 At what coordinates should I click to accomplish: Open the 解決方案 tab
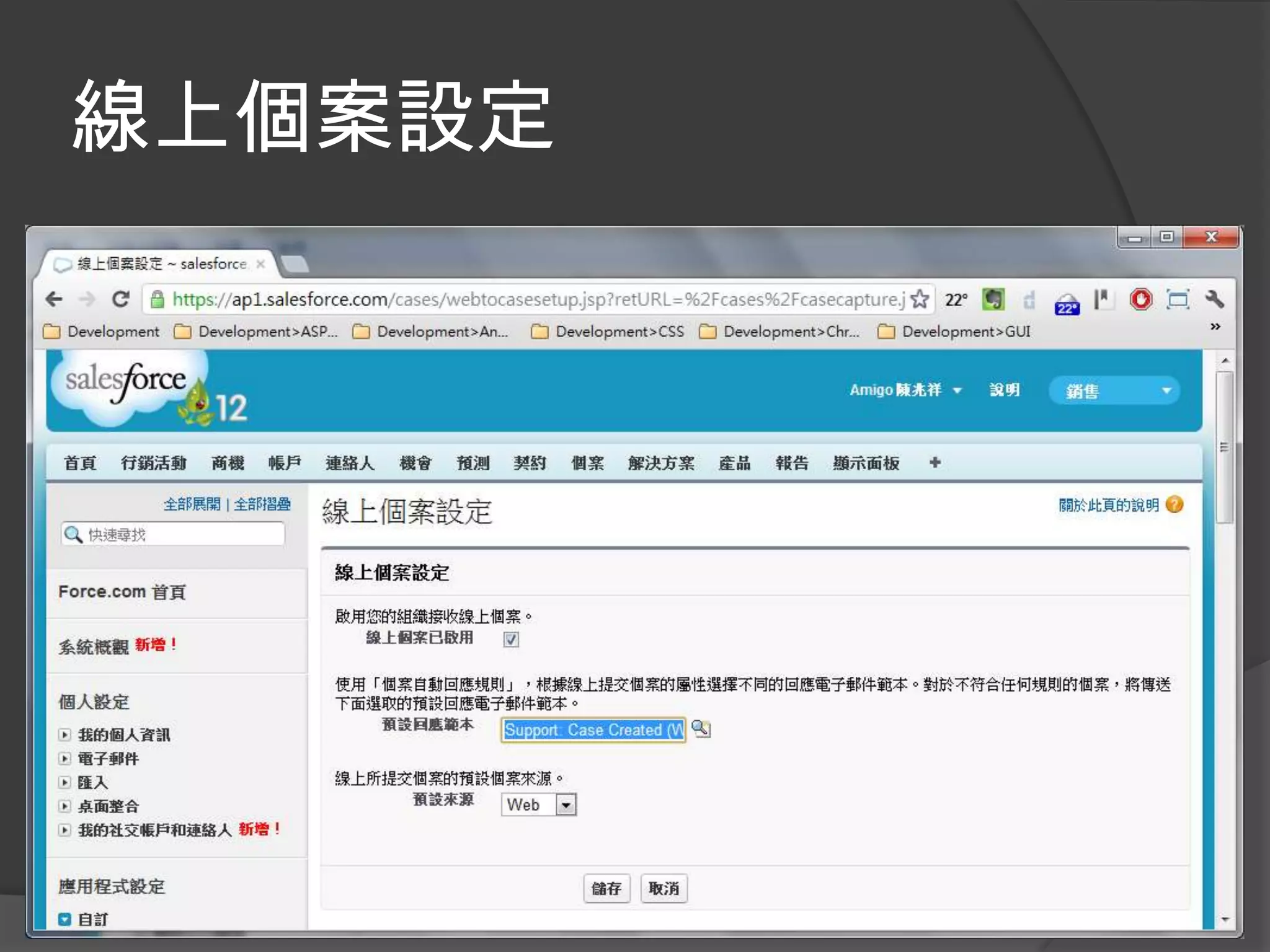pyautogui.click(x=661, y=463)
